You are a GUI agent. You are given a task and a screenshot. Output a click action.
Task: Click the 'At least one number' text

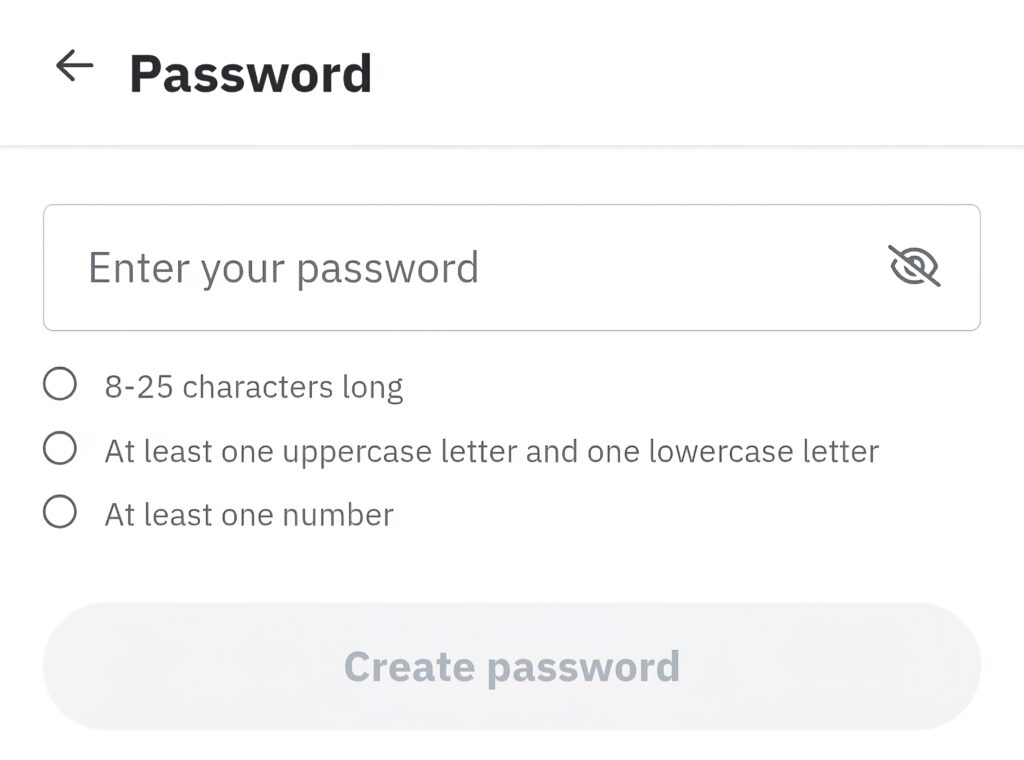[249, 515]
